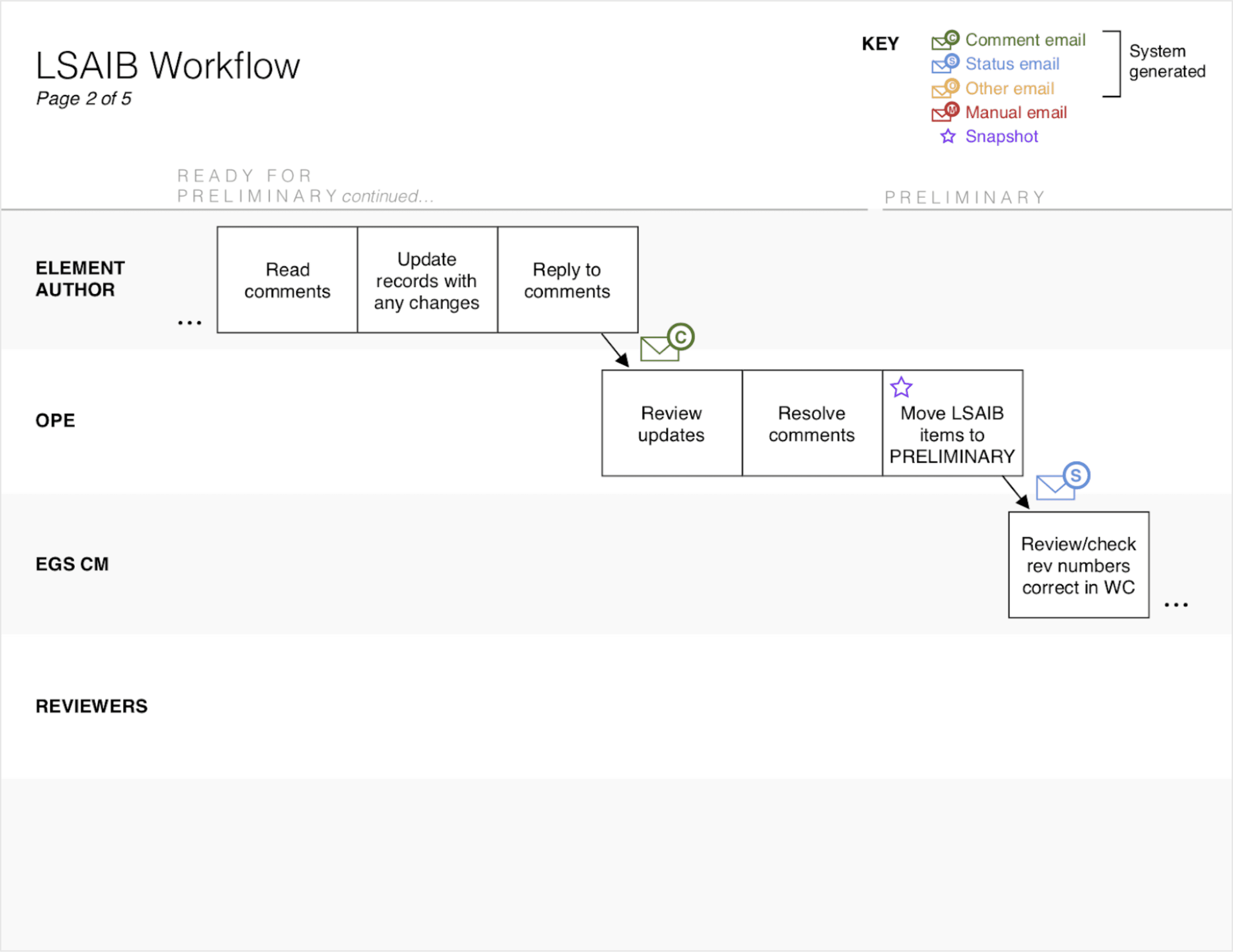This screenshot has width=1233, height=952.
Task: Select the snapshot star on Move LSAIB items box
Action: click(x=902, y=388)
